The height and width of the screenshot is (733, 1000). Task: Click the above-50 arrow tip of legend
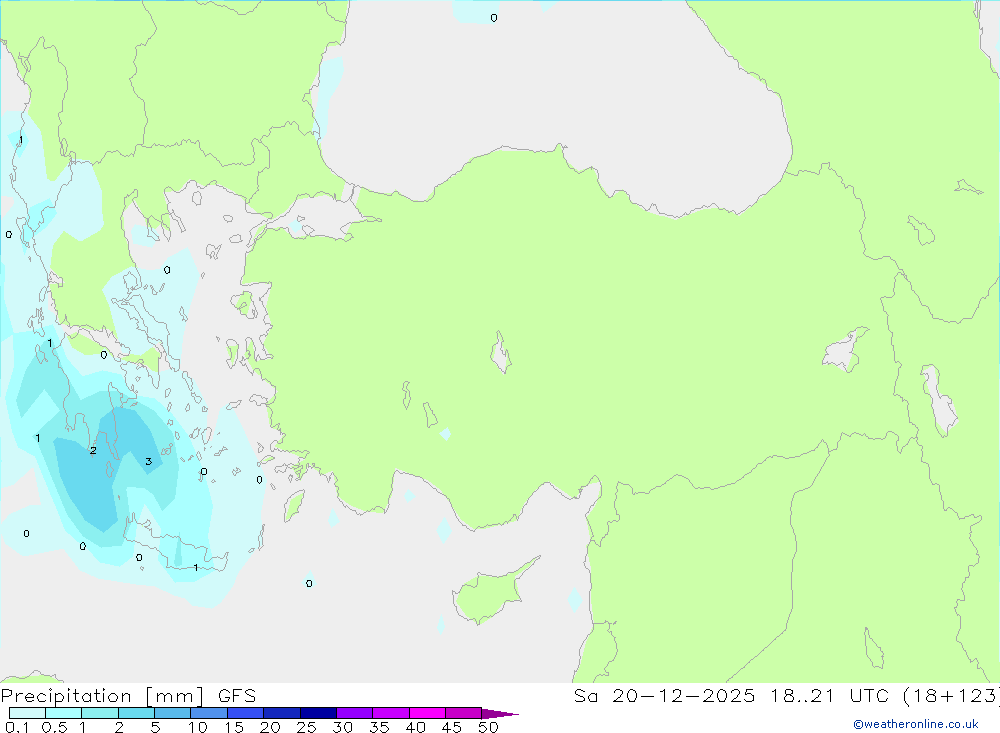tap(500, 714)
